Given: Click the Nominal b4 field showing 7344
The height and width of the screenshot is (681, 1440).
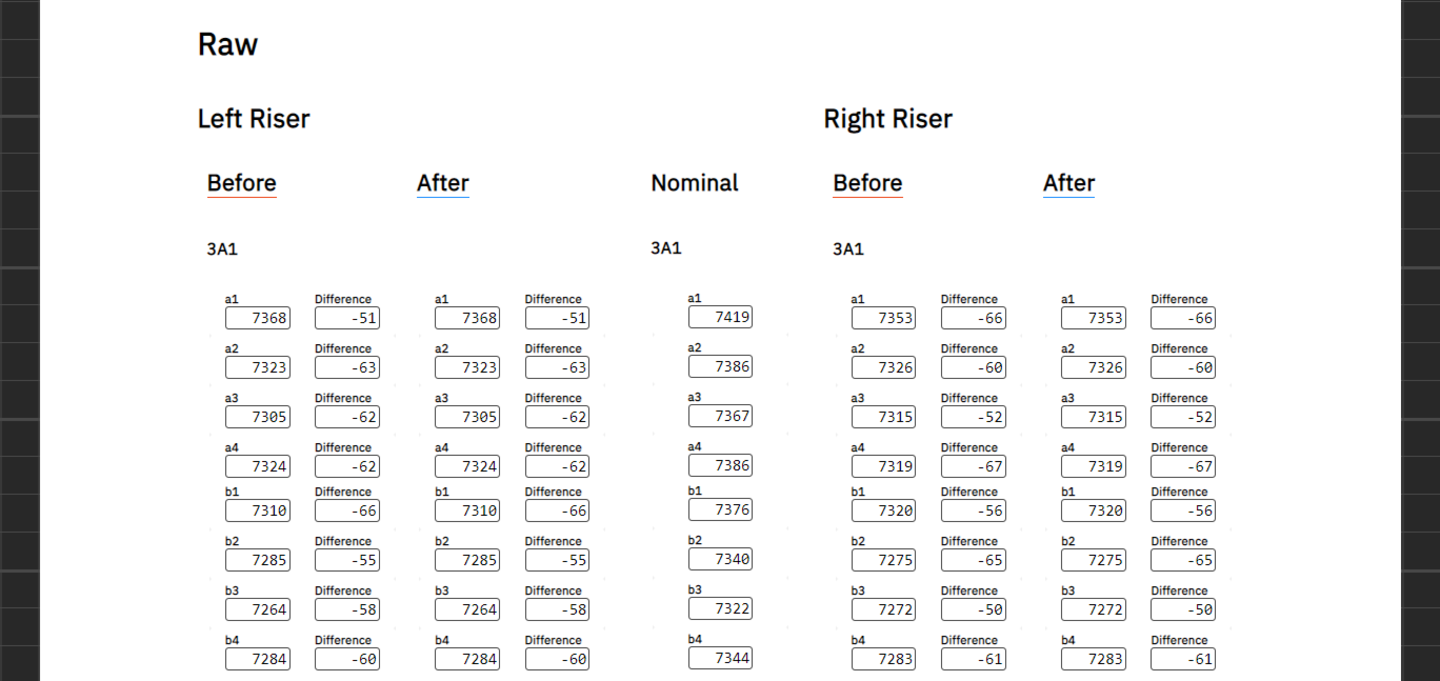Looking at the screenshot, I should click(720, 658).
